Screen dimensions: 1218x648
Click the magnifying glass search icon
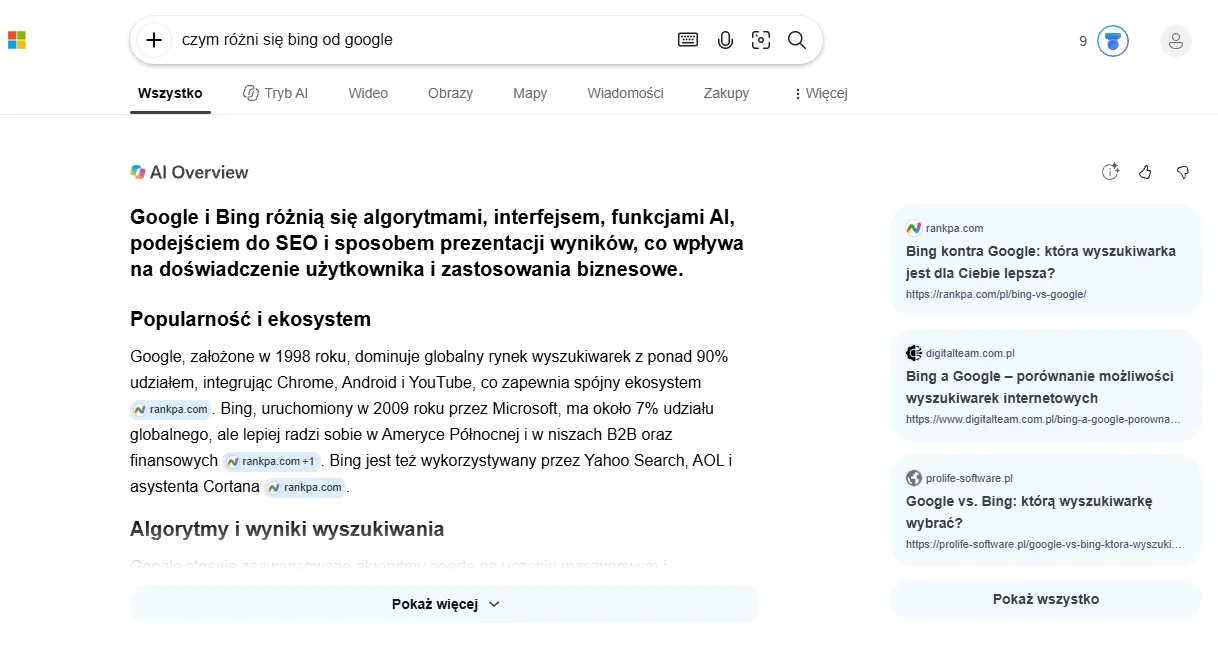point(797,40)
